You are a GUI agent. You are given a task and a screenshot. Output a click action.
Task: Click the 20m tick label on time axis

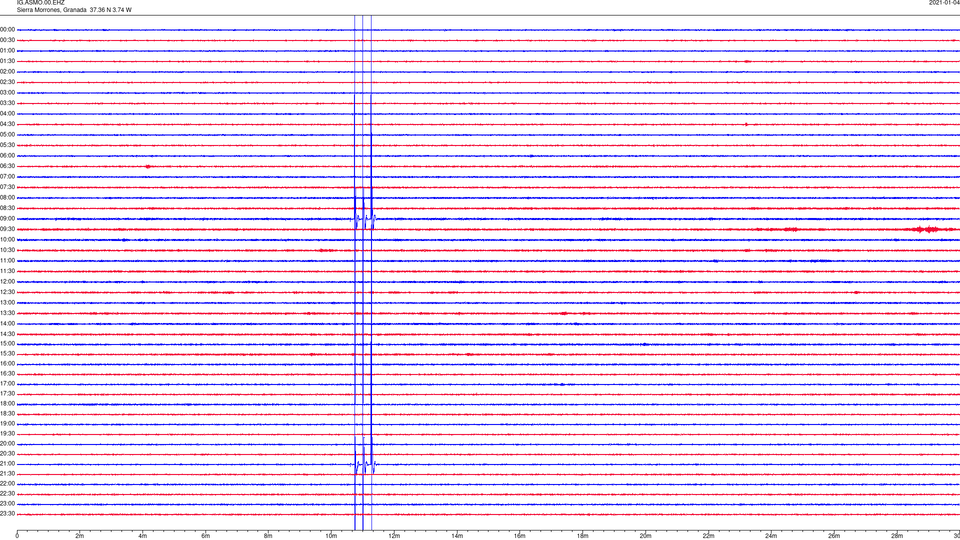click(646, 536)
